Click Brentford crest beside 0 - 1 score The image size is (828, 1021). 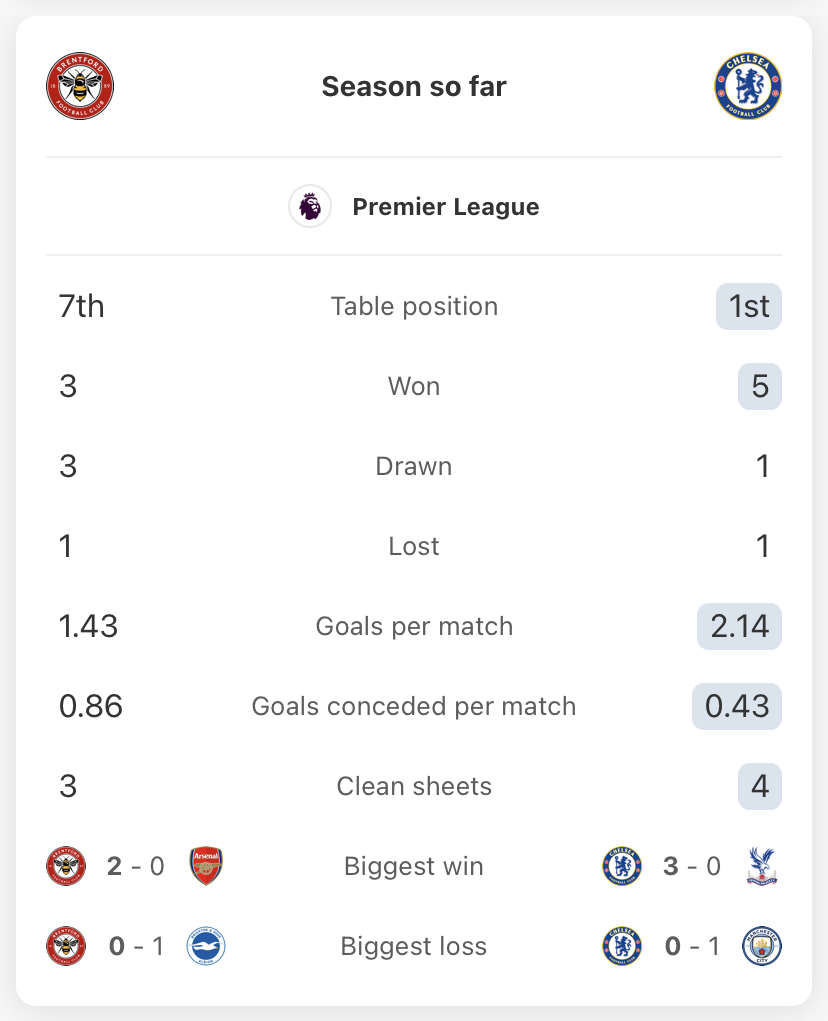(x=66, y=946)
